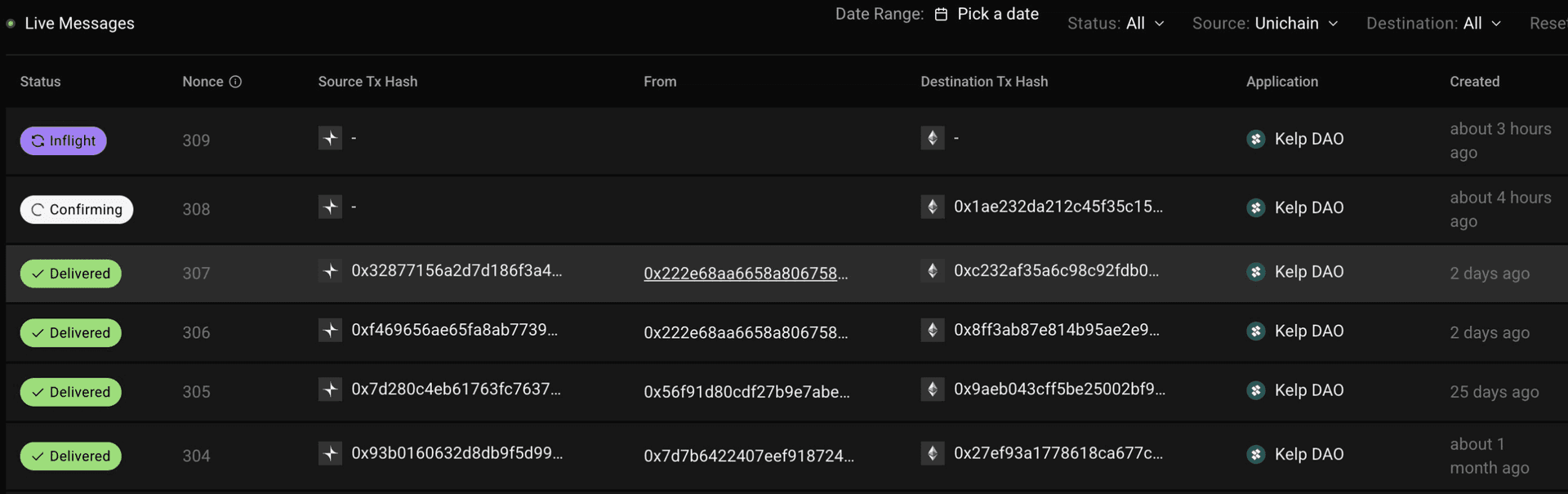
Task: Click the Kelp DAO icon on nonce 306
Action: (x=1255, y=331)
